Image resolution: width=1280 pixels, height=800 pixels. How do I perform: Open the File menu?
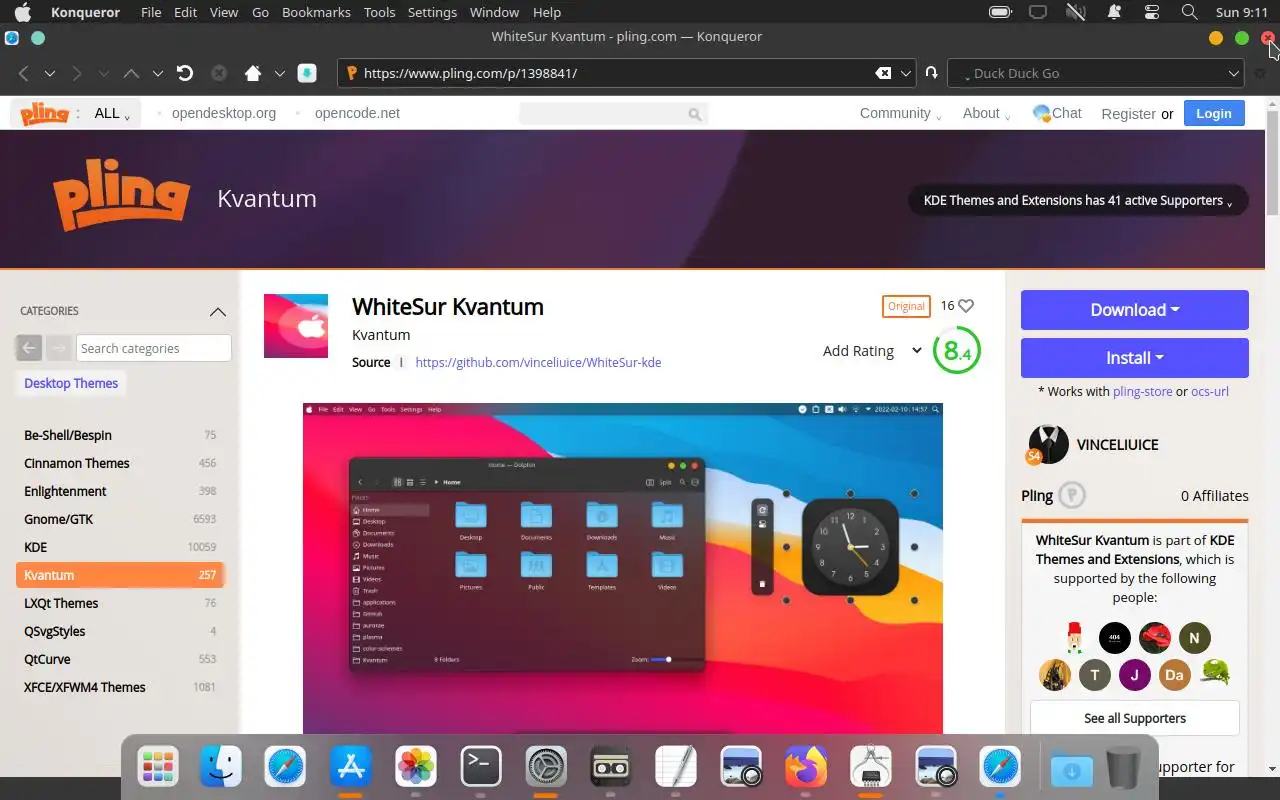pos(151,12)
